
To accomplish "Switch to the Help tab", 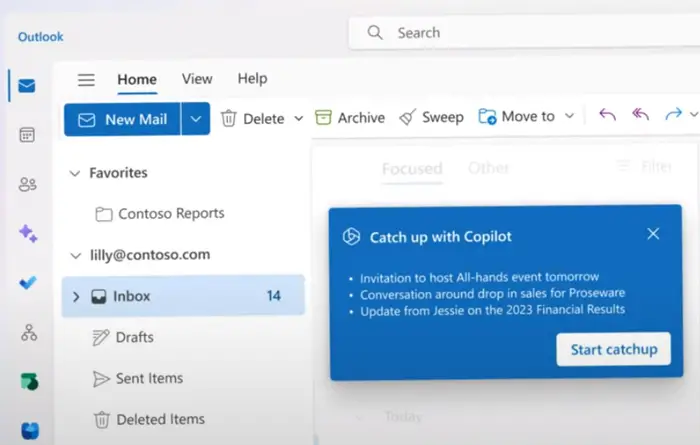I will click(252, 79).
